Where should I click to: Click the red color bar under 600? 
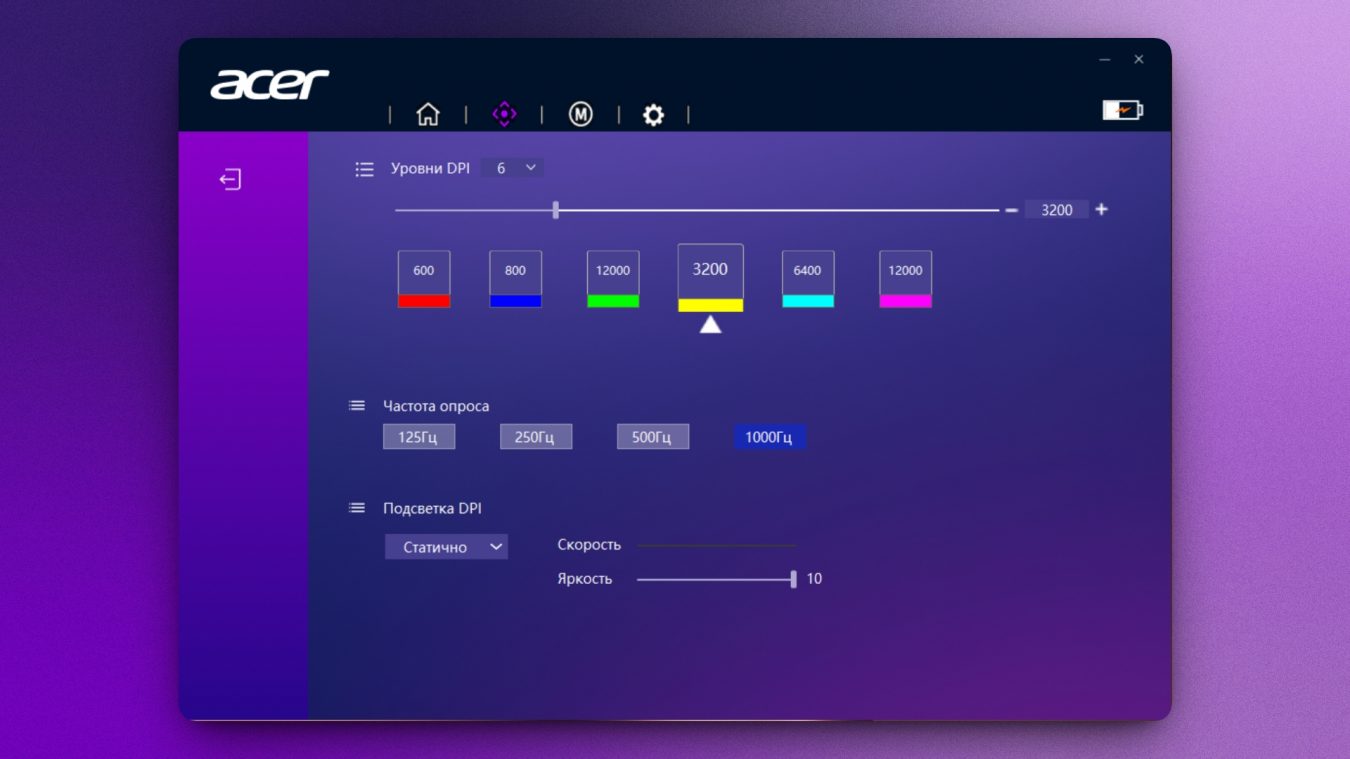[424, 301]
